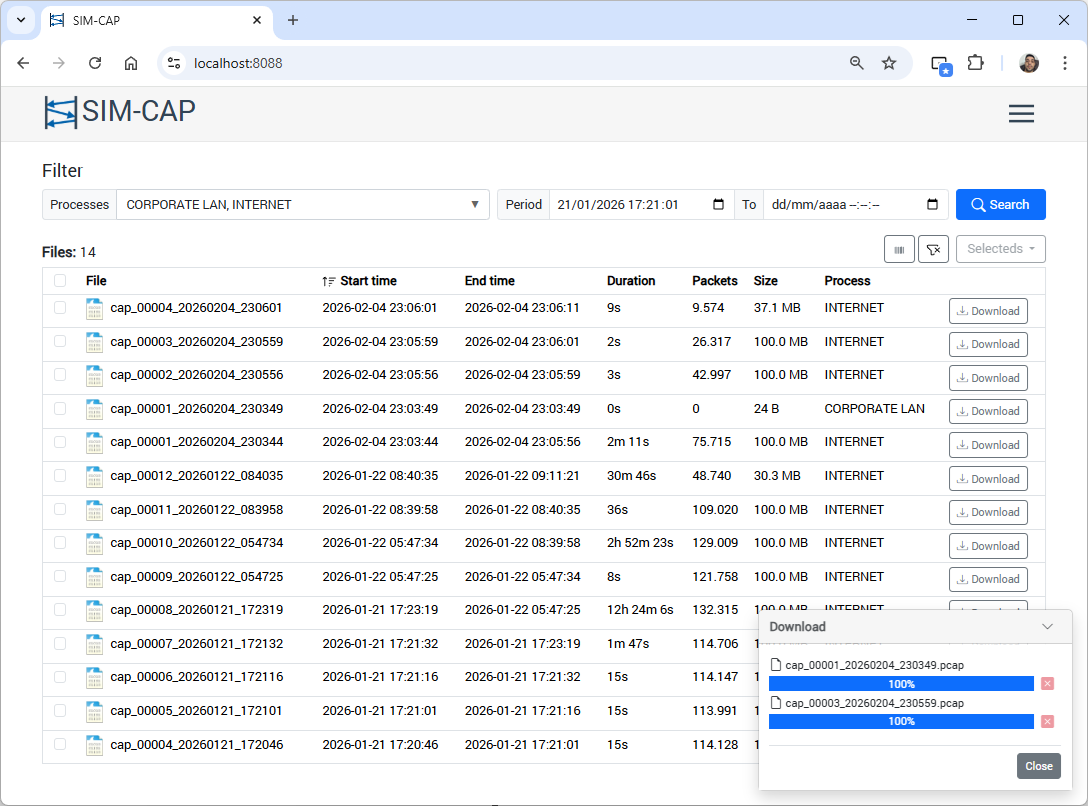Image resolution: width=1088 pixels, height=806 pixels.
Task: Bookmark this page with star icon
Action: (888, 63)
